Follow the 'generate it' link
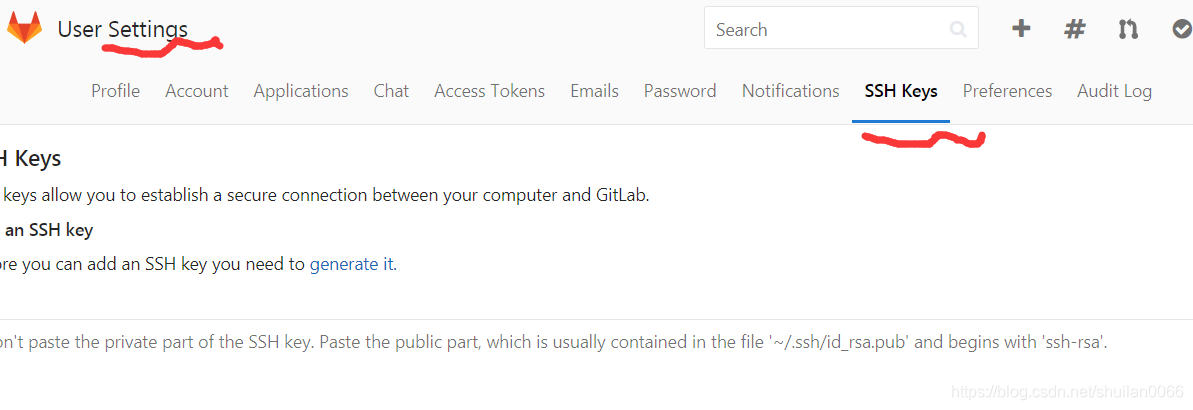The width and height of the screenshot is (1193, 410). (352, 265)
